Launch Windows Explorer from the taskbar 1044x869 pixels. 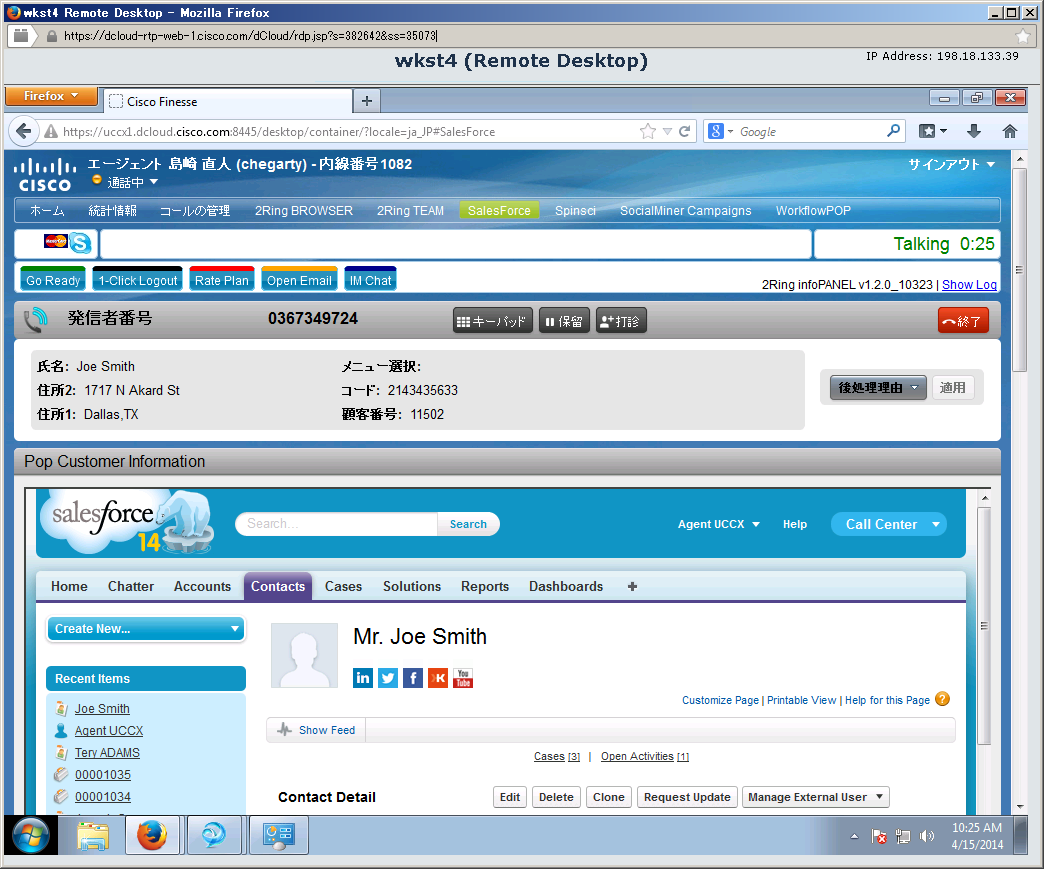tap(93, 835)
